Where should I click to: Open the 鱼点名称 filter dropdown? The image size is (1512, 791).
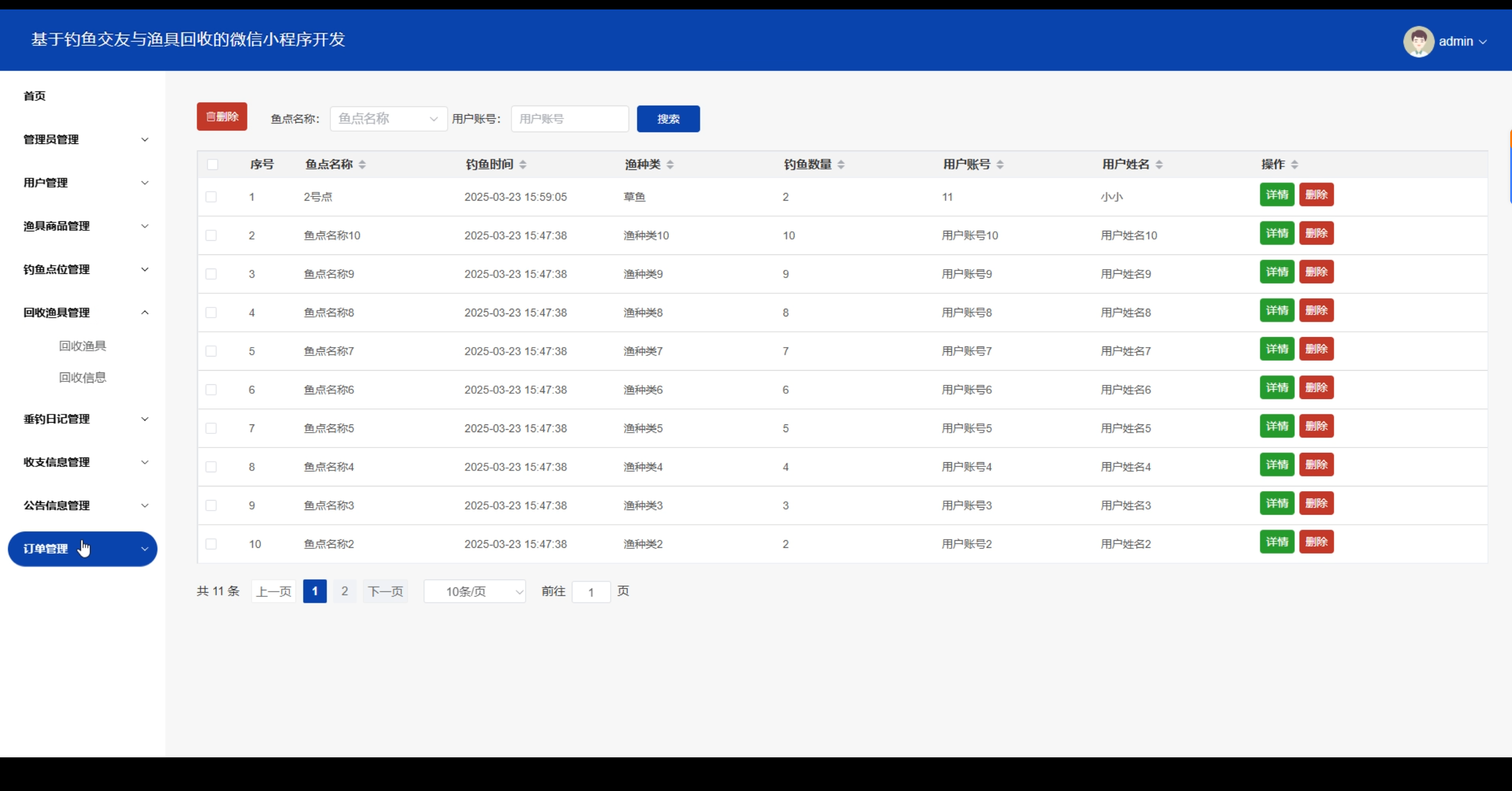point(388,119)
